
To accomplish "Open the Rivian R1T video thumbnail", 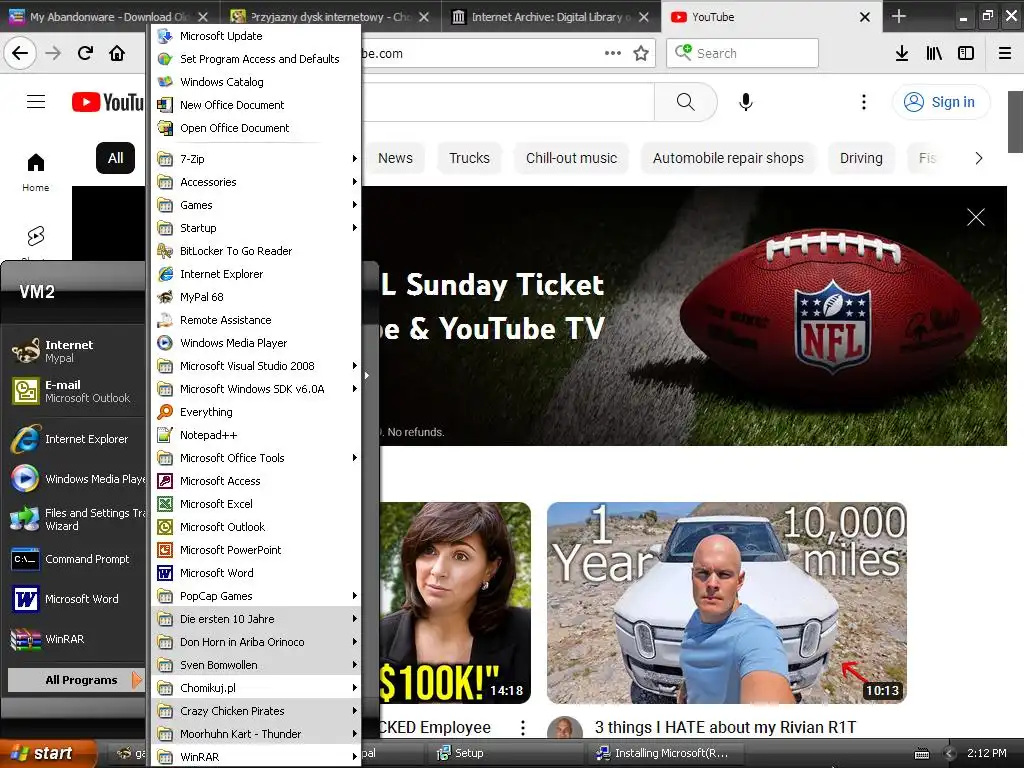I will (726, 603).
